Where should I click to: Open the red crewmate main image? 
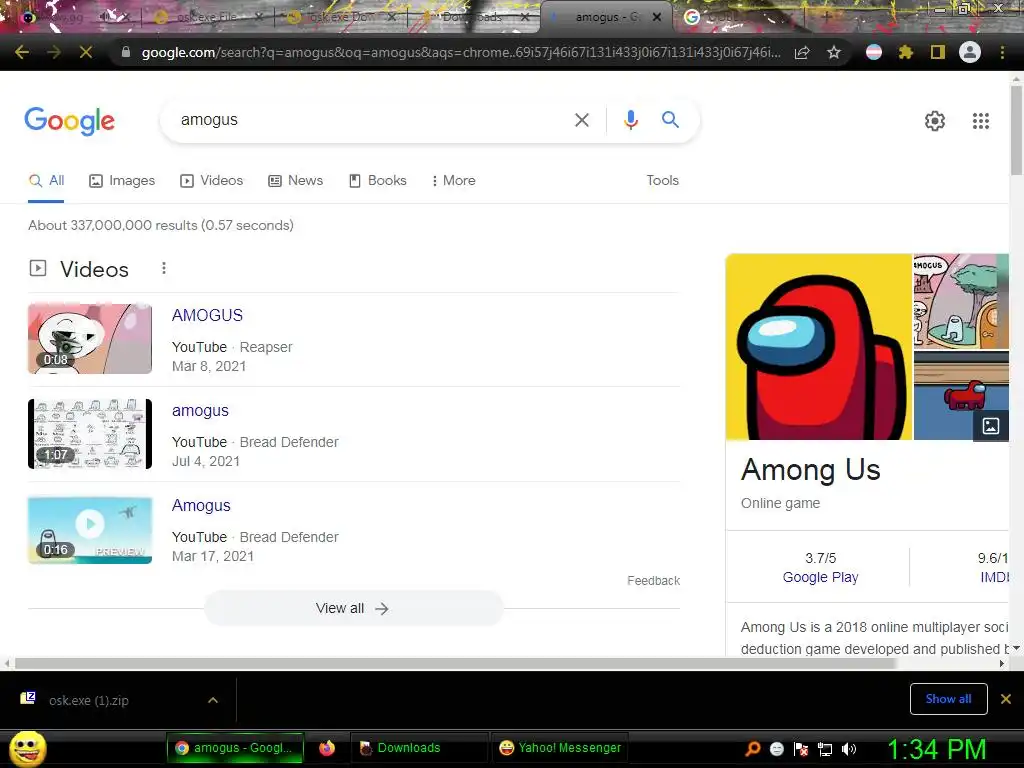pos(818,347)
